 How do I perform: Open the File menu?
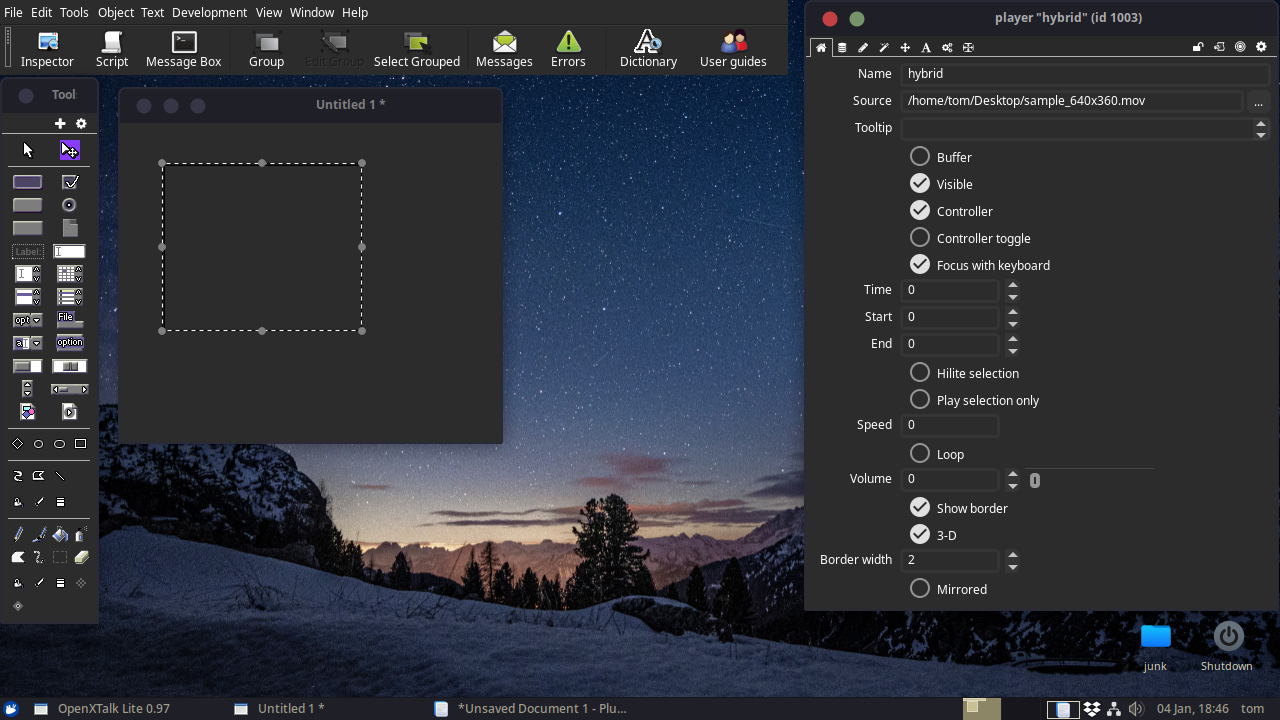(13, 12)
